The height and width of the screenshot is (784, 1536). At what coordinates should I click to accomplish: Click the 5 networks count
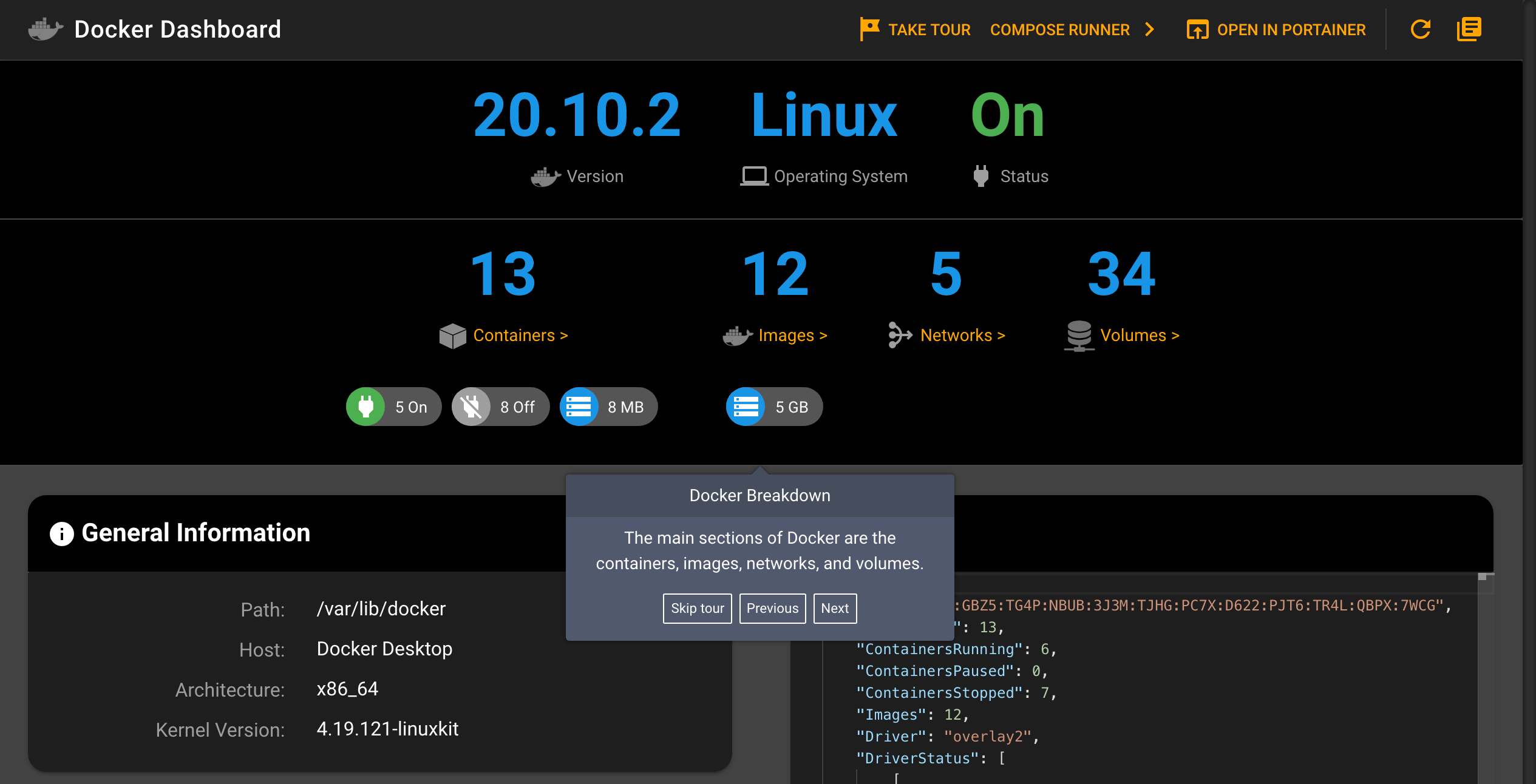(946, 274)
